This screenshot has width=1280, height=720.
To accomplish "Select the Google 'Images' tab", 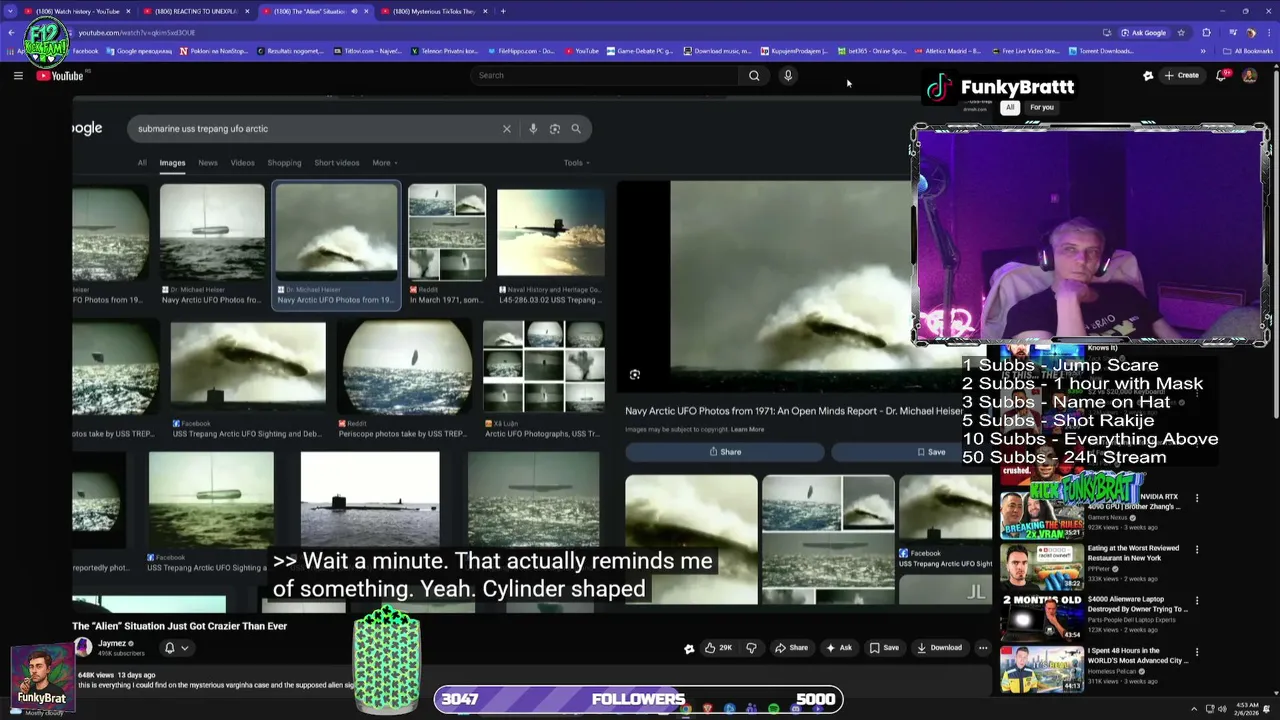I will [172, 163].
